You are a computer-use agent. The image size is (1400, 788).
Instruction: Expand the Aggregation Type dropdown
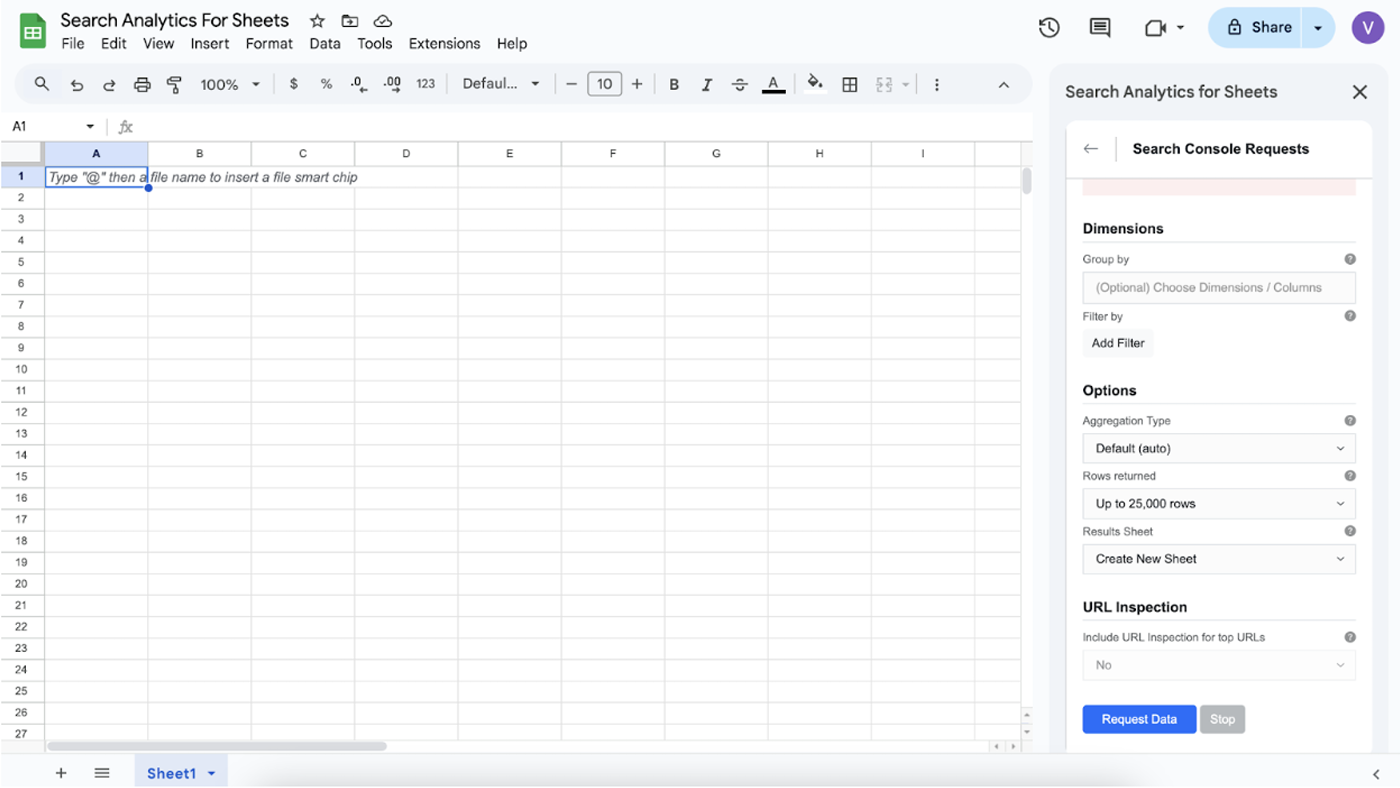pyautogui.click(x=1218, y=449)
